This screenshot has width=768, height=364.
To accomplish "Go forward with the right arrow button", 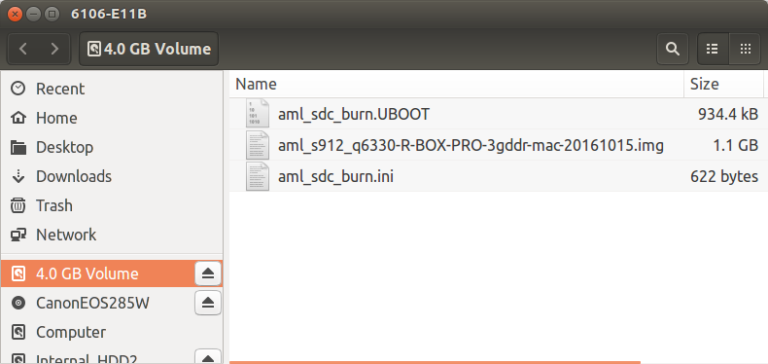I will point(54,49).
